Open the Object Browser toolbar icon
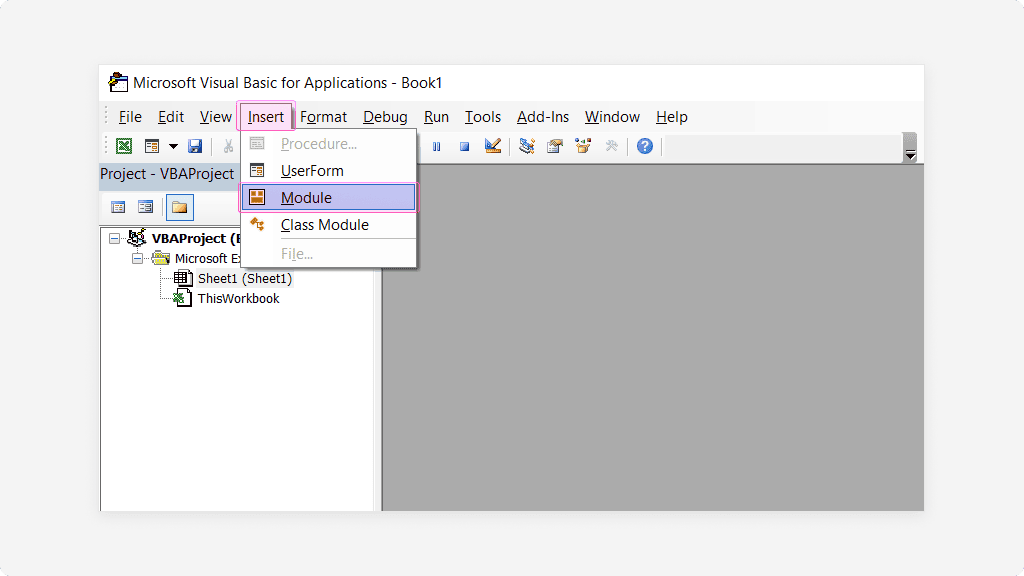Viewport: 1024px width, 576px height. tap(583, 146)
